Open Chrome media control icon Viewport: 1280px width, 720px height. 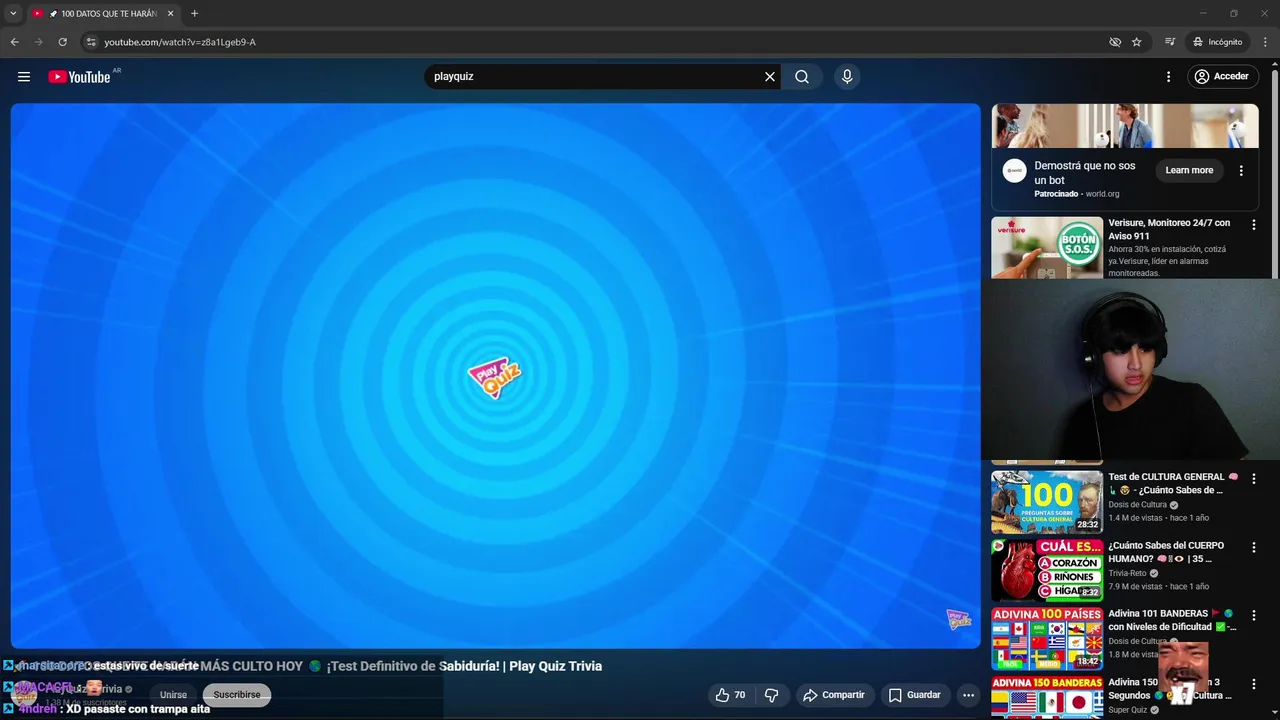(1170, 42)
